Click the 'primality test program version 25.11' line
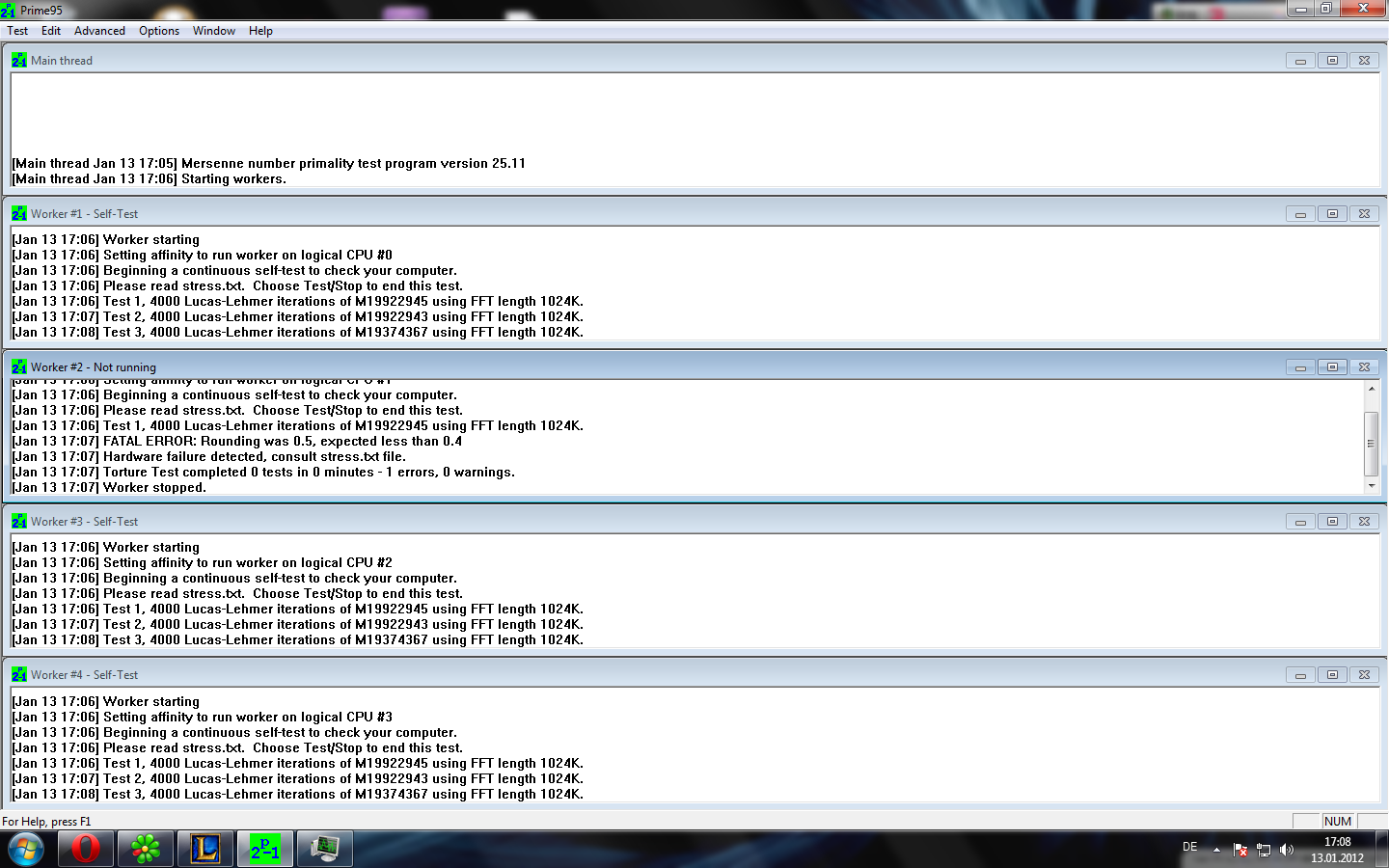 point(269,163)
